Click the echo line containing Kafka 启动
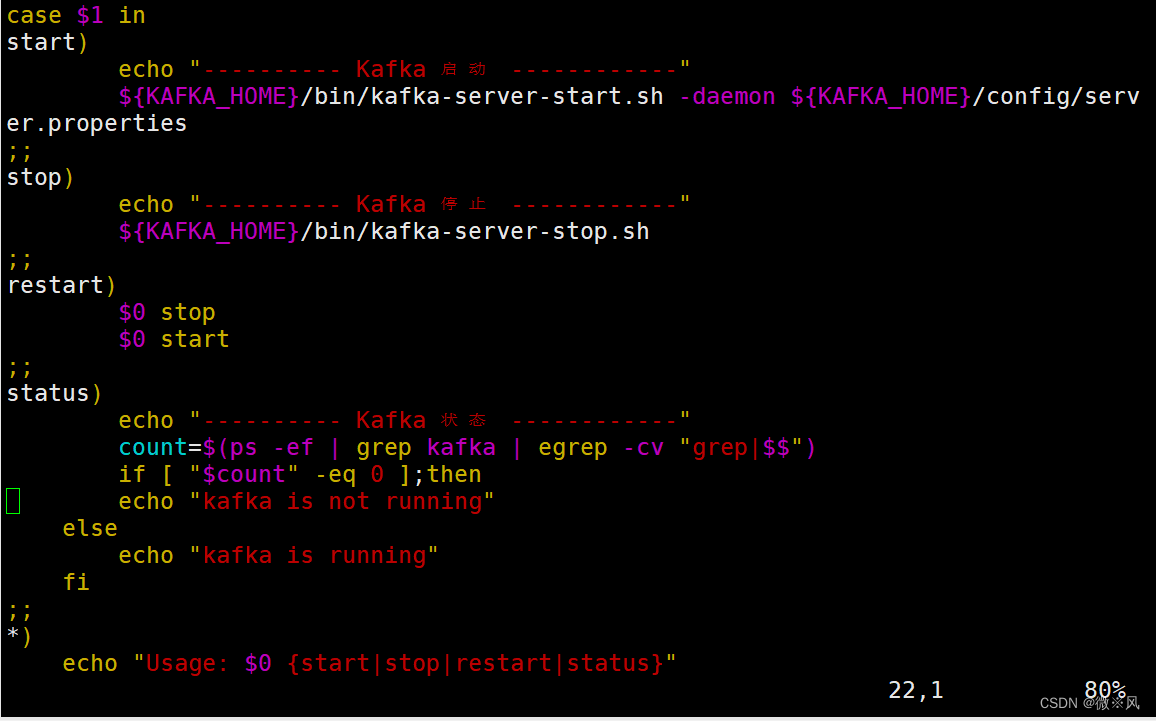 [x=404, y=69]
